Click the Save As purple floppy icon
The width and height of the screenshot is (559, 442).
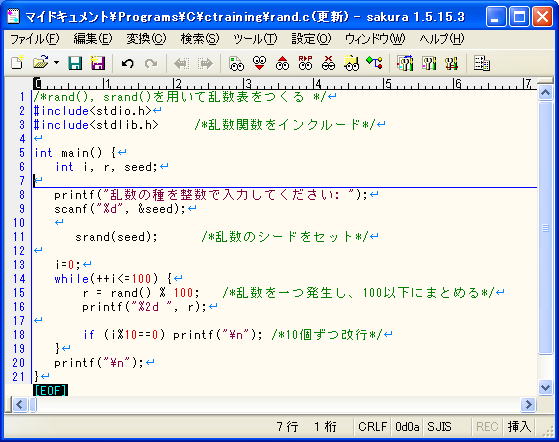pos(98,63)
